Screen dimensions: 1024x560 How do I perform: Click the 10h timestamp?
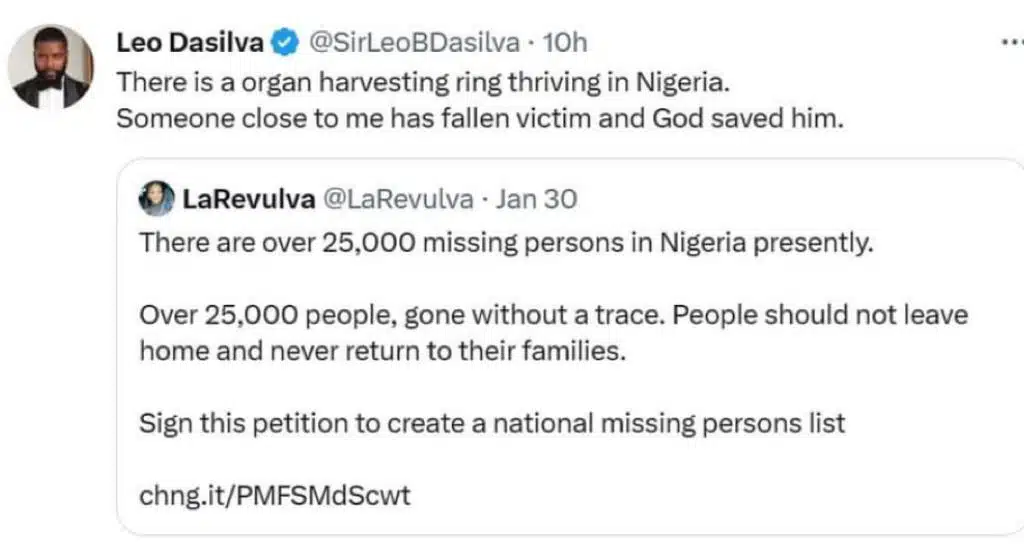565,43
